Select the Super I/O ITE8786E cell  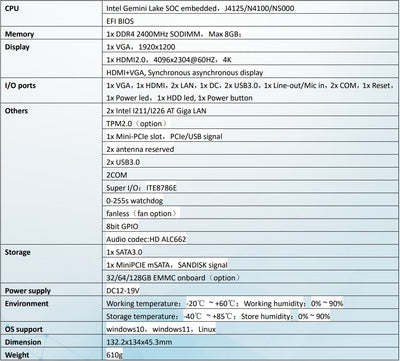pos(250,188)
